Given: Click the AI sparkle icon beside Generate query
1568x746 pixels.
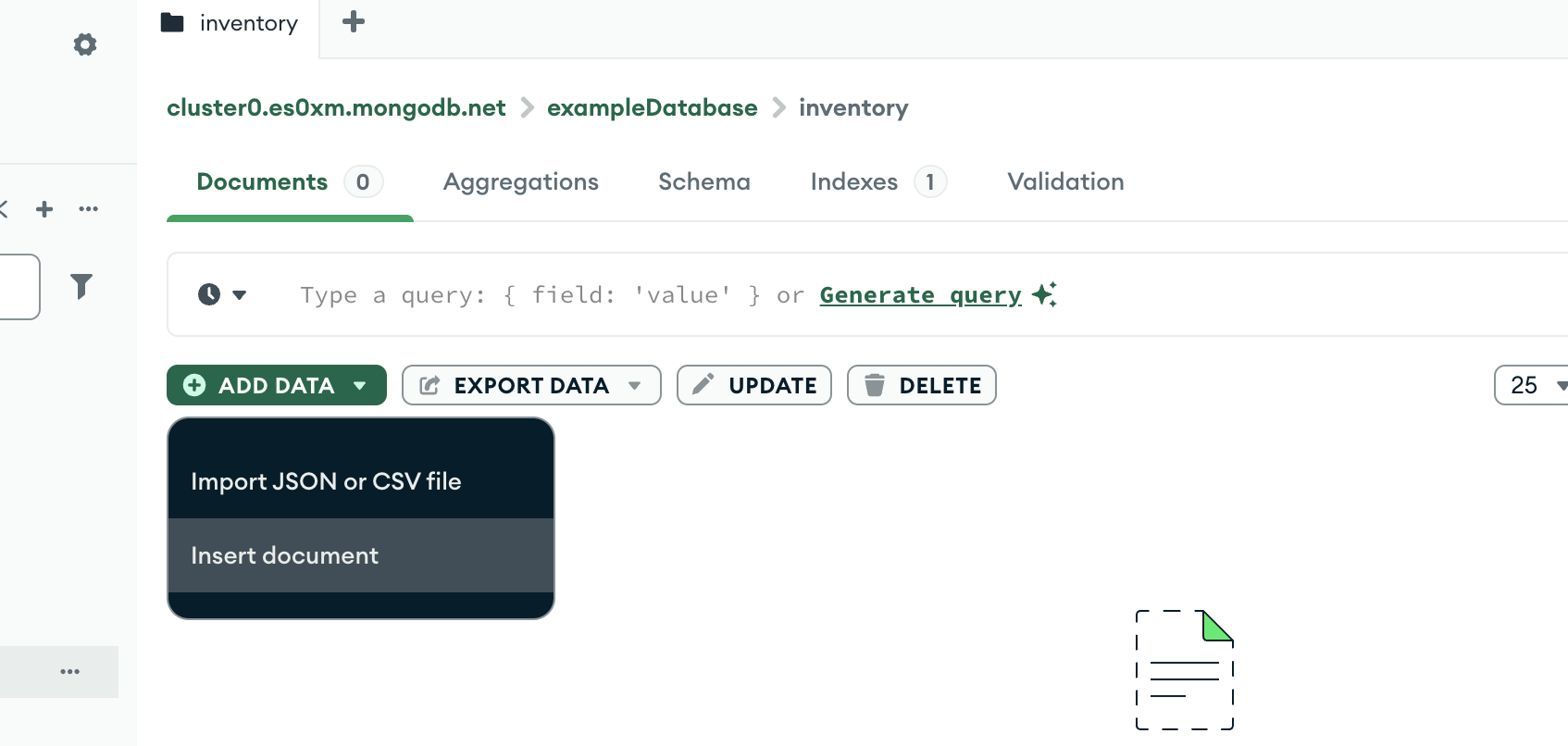Looking at the screenshot, I should [1044, 294].
